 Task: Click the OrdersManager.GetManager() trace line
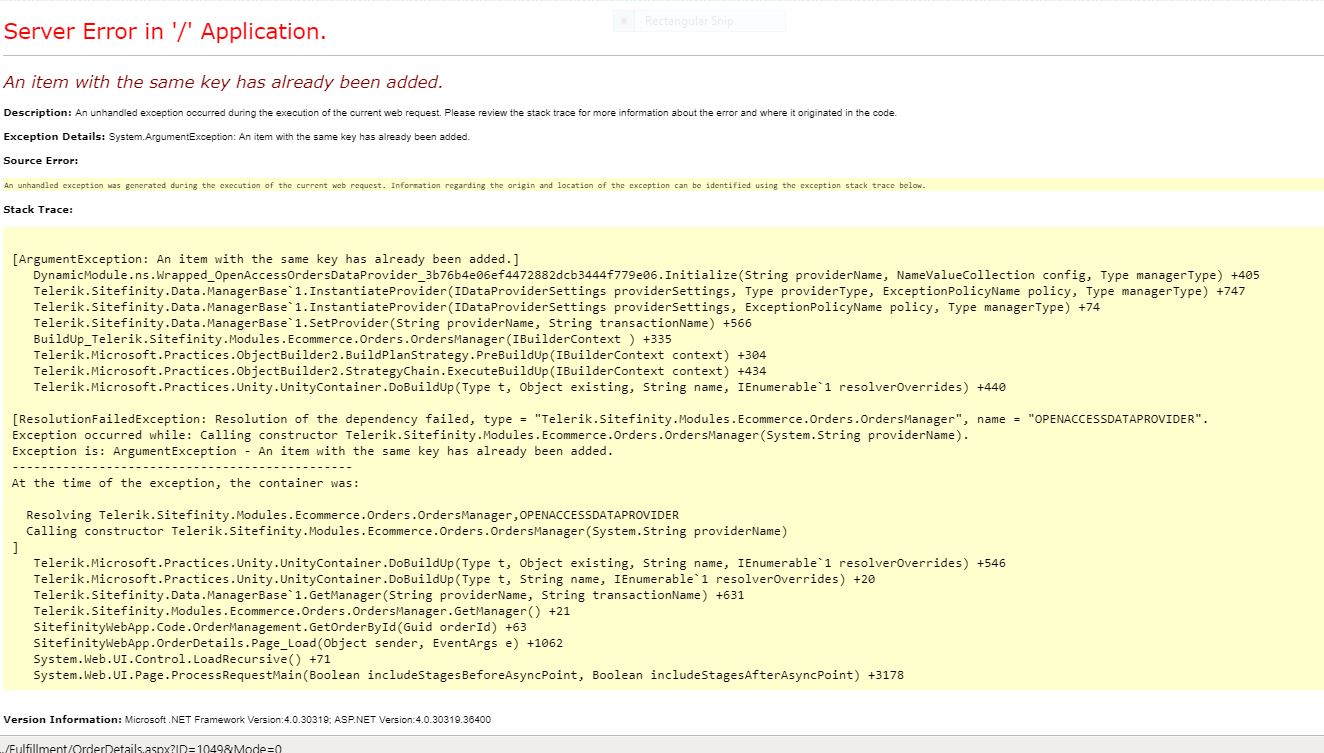(x=301, y=611)
